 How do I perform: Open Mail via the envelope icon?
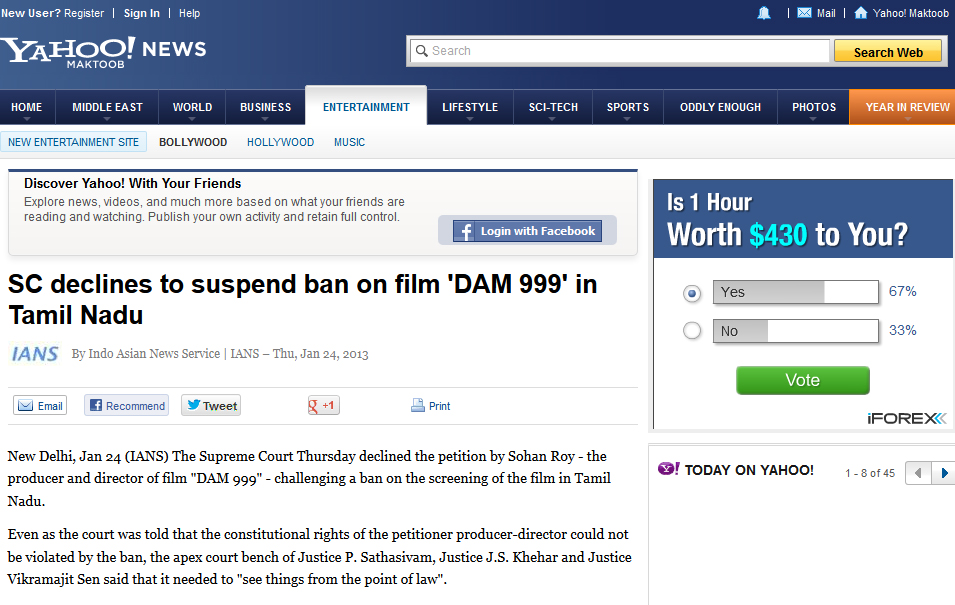(x=804, y=13)
